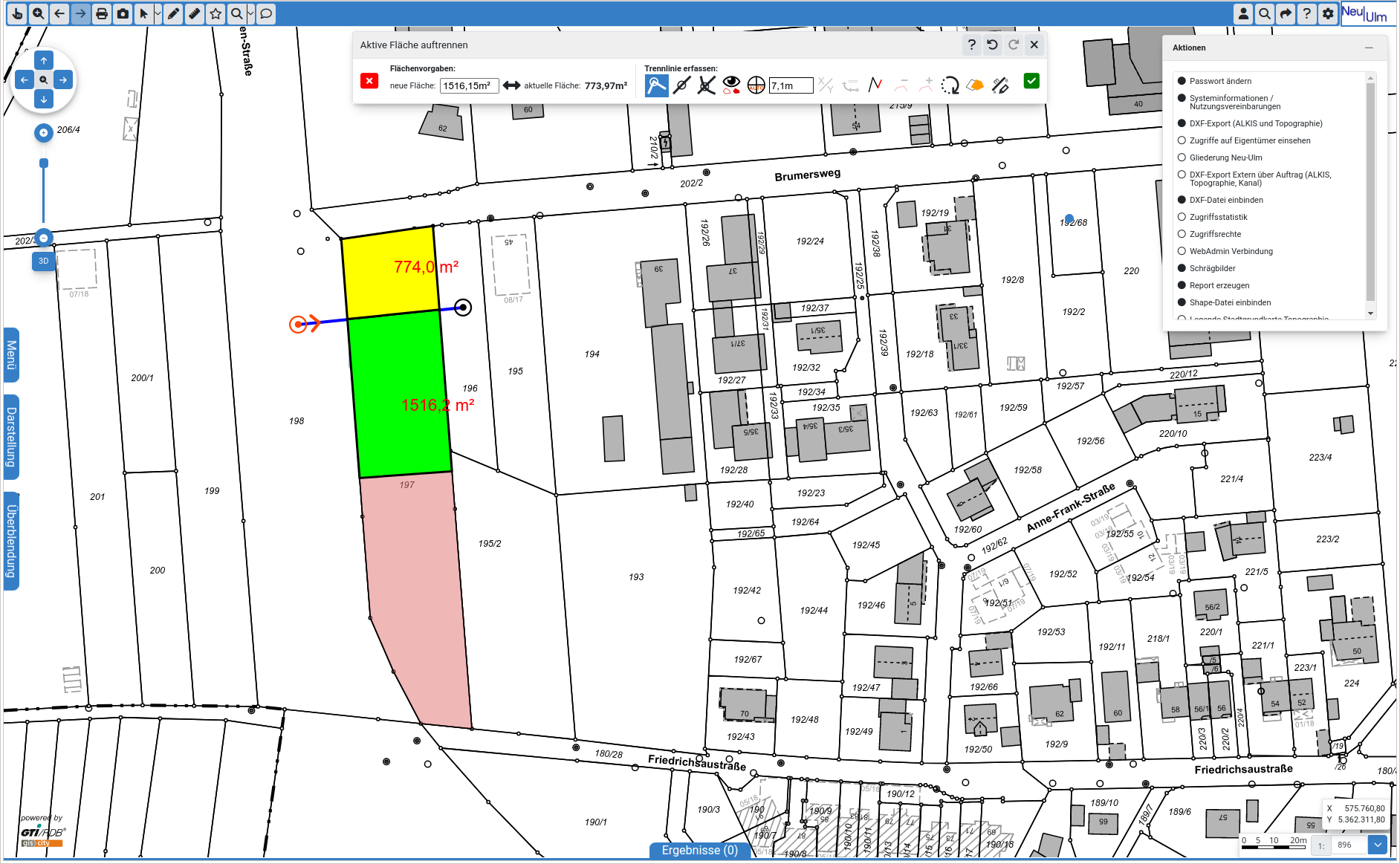Confirm with the green checkmark button
Screen dimensions: 1400x864
pos(1031,81)
